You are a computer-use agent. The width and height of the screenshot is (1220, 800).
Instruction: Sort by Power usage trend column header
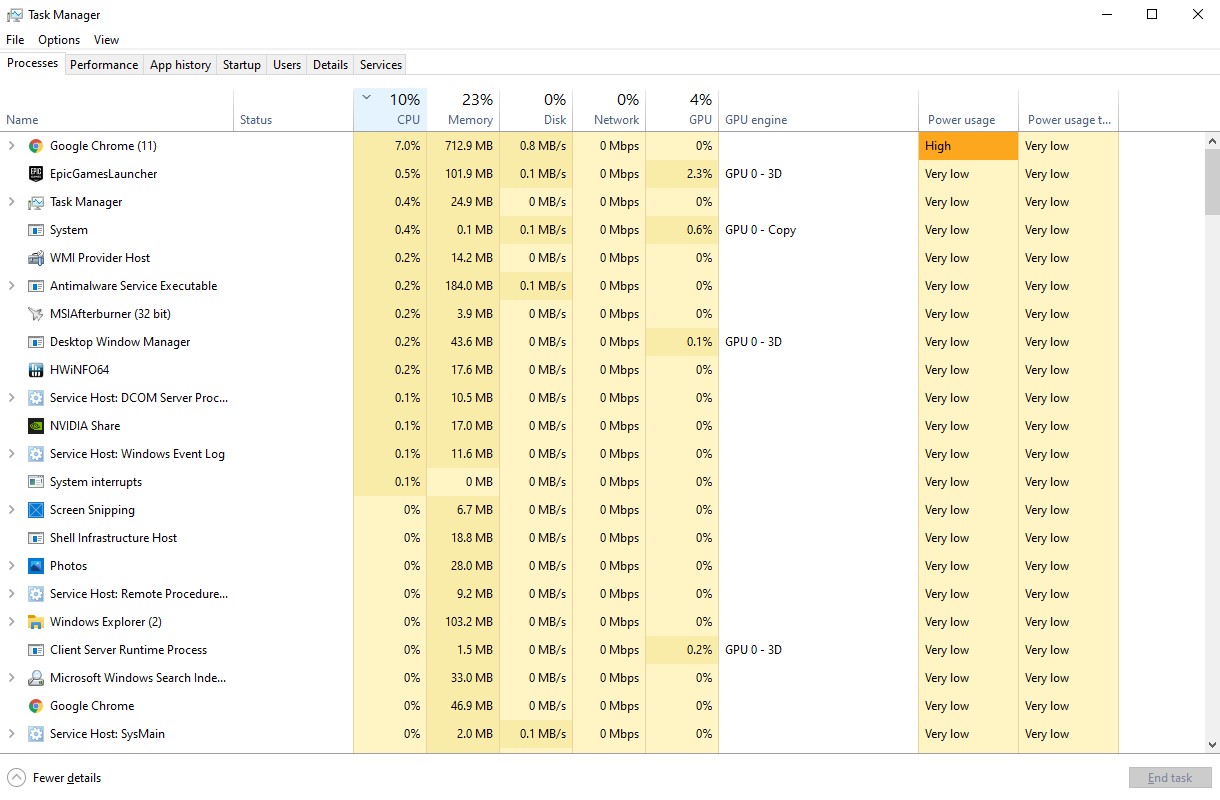pyautogui.click(x=1068, y=110)
